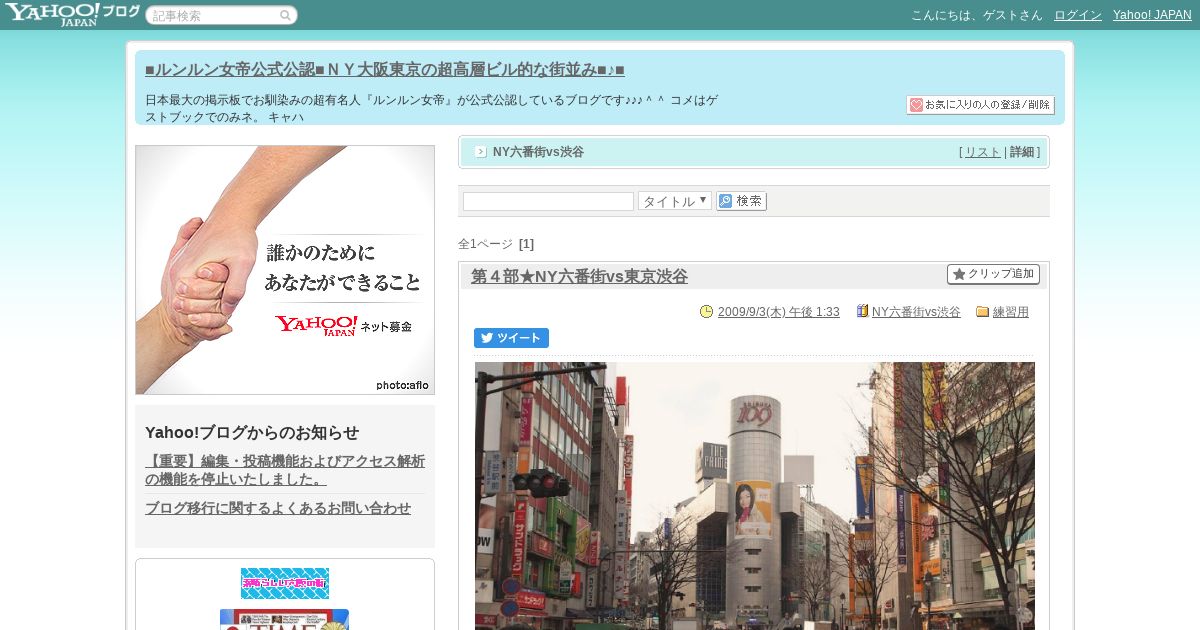Click お気に入りの人の登録/削除 button
Screen dimensions: 1200x630
point(980,105)
